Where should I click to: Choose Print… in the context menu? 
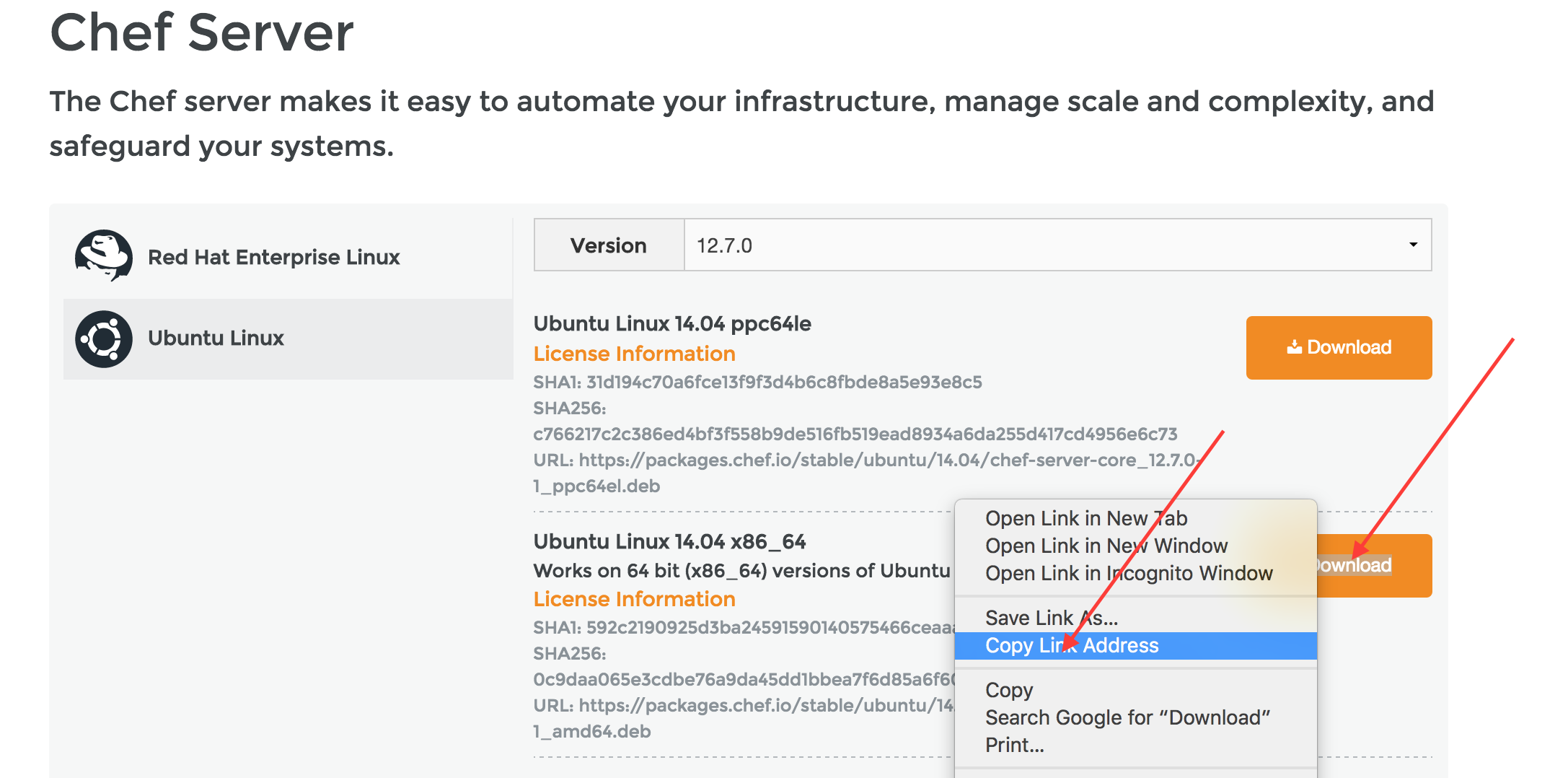click(1136, 745)
